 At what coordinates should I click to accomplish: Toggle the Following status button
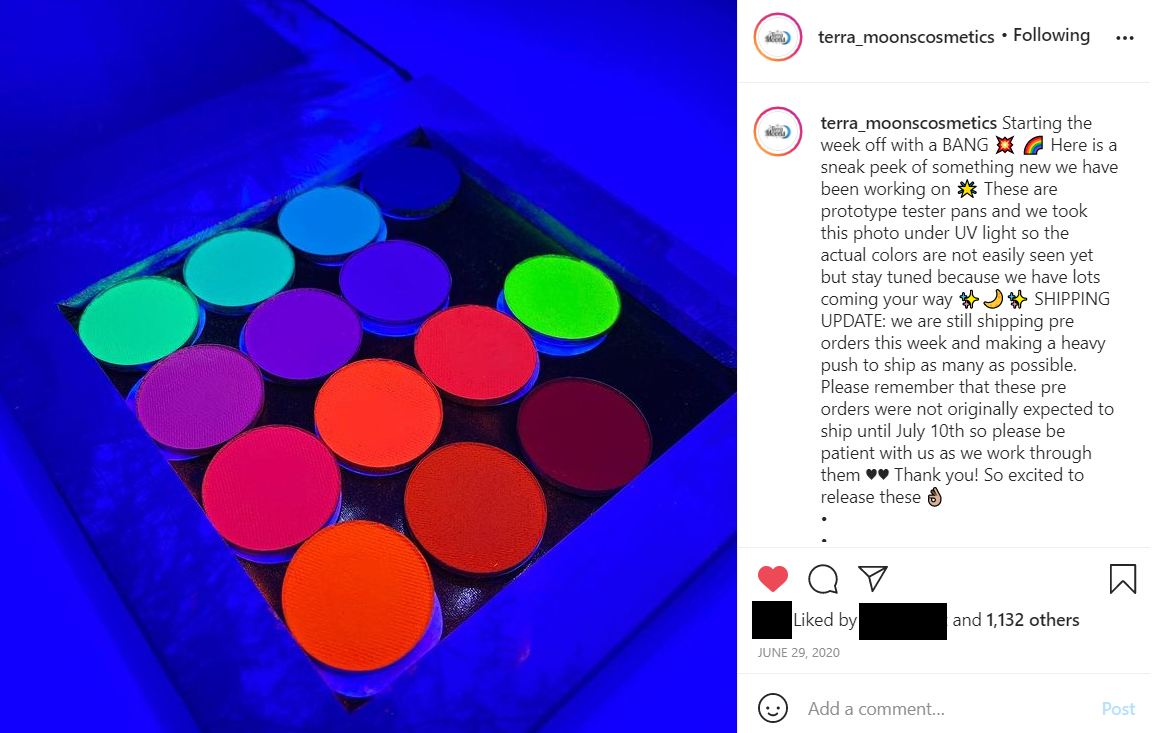pos(1051,36)
